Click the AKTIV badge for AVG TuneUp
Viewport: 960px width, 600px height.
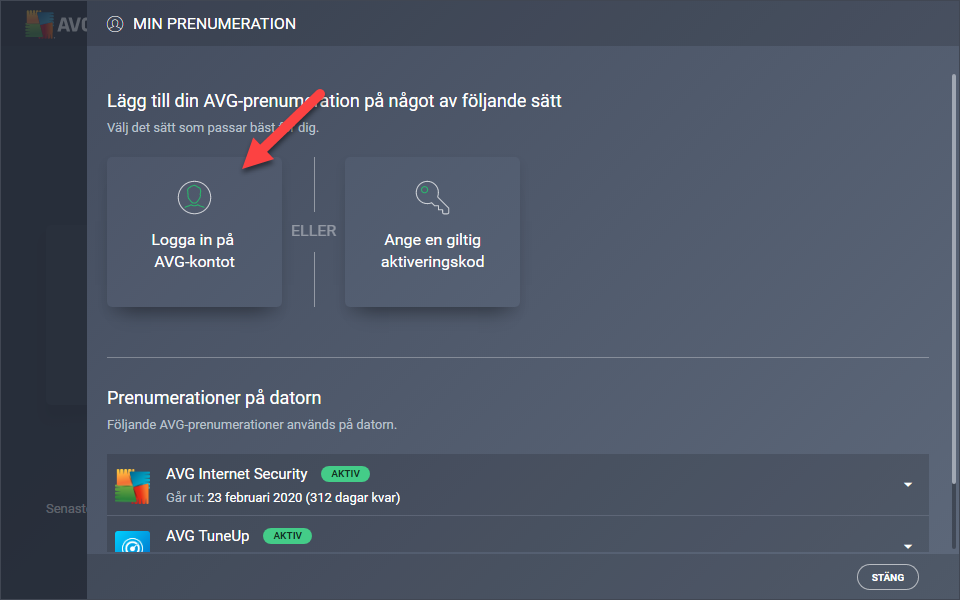tap(287, 536)
